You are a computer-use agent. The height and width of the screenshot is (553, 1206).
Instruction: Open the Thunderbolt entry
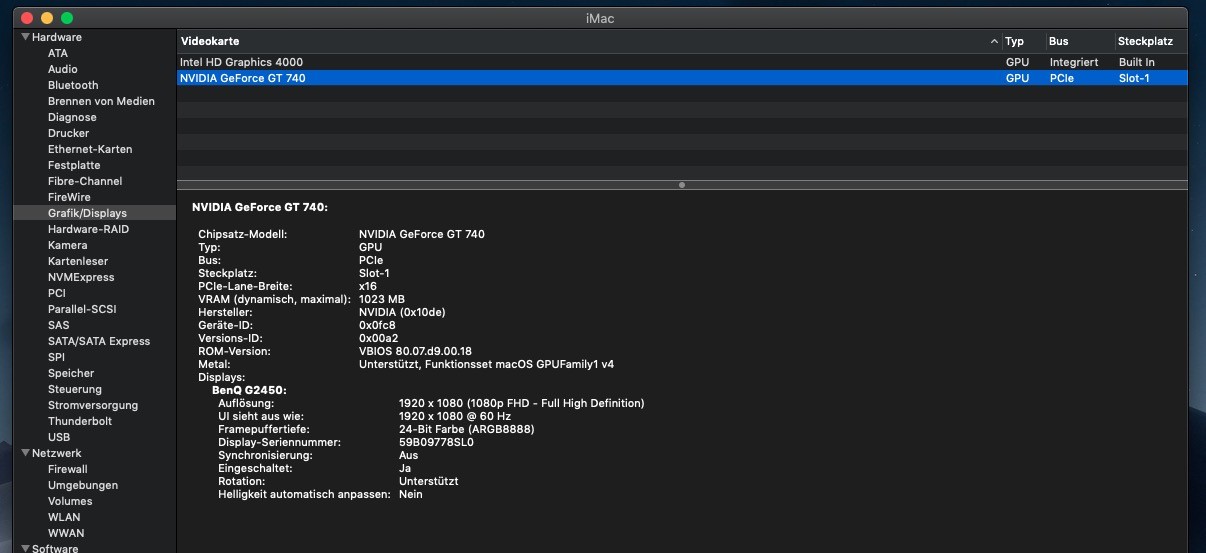coord(80,421)
